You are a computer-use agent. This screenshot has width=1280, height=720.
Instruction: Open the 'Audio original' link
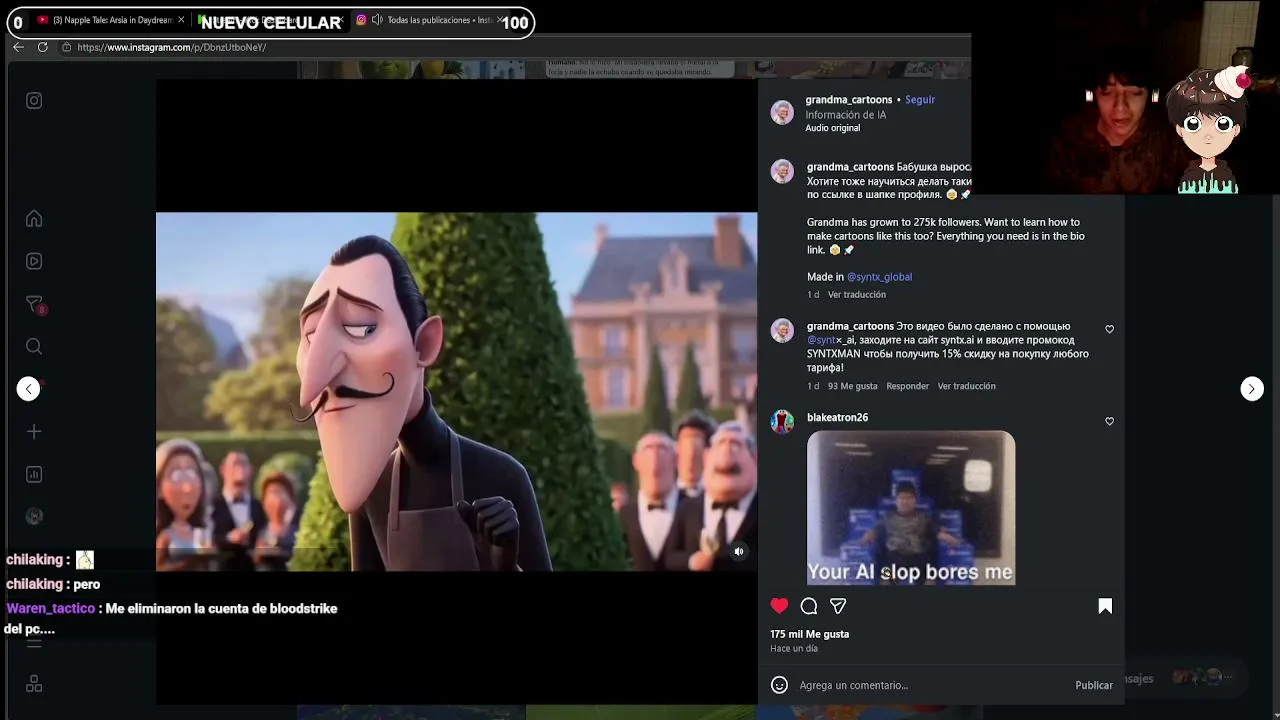click(833, 128)
